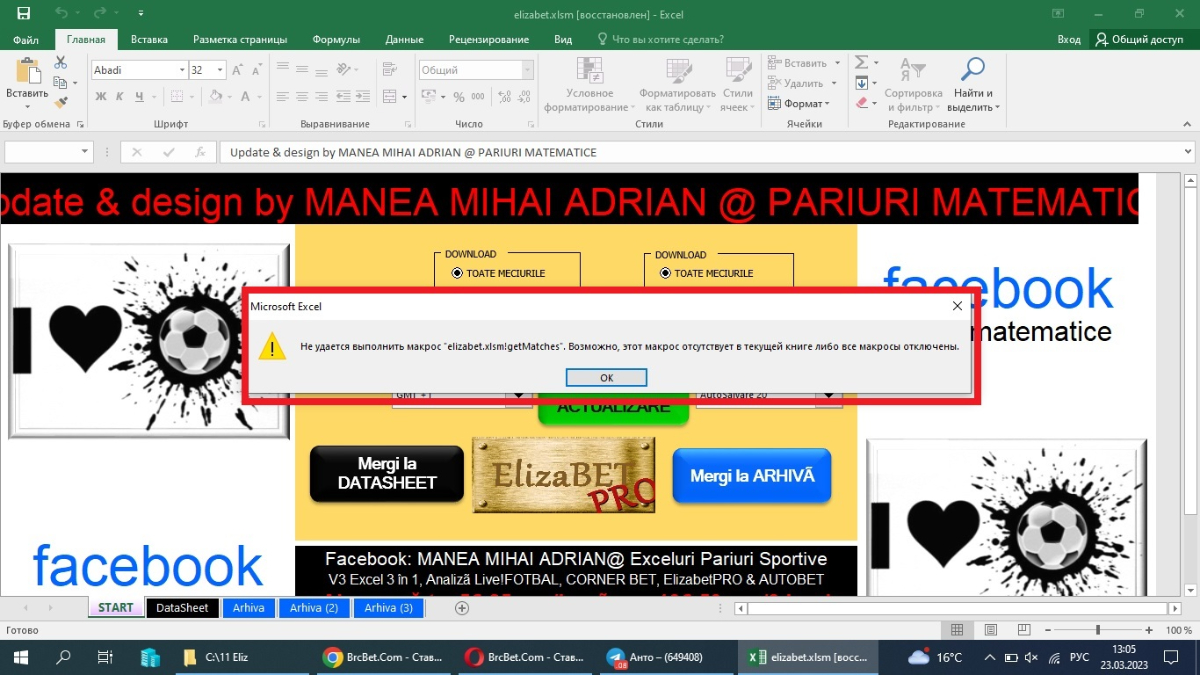1200x675 pixels.
Task: Switch to Page Layout view in status bar
Action: click(990, 630)
